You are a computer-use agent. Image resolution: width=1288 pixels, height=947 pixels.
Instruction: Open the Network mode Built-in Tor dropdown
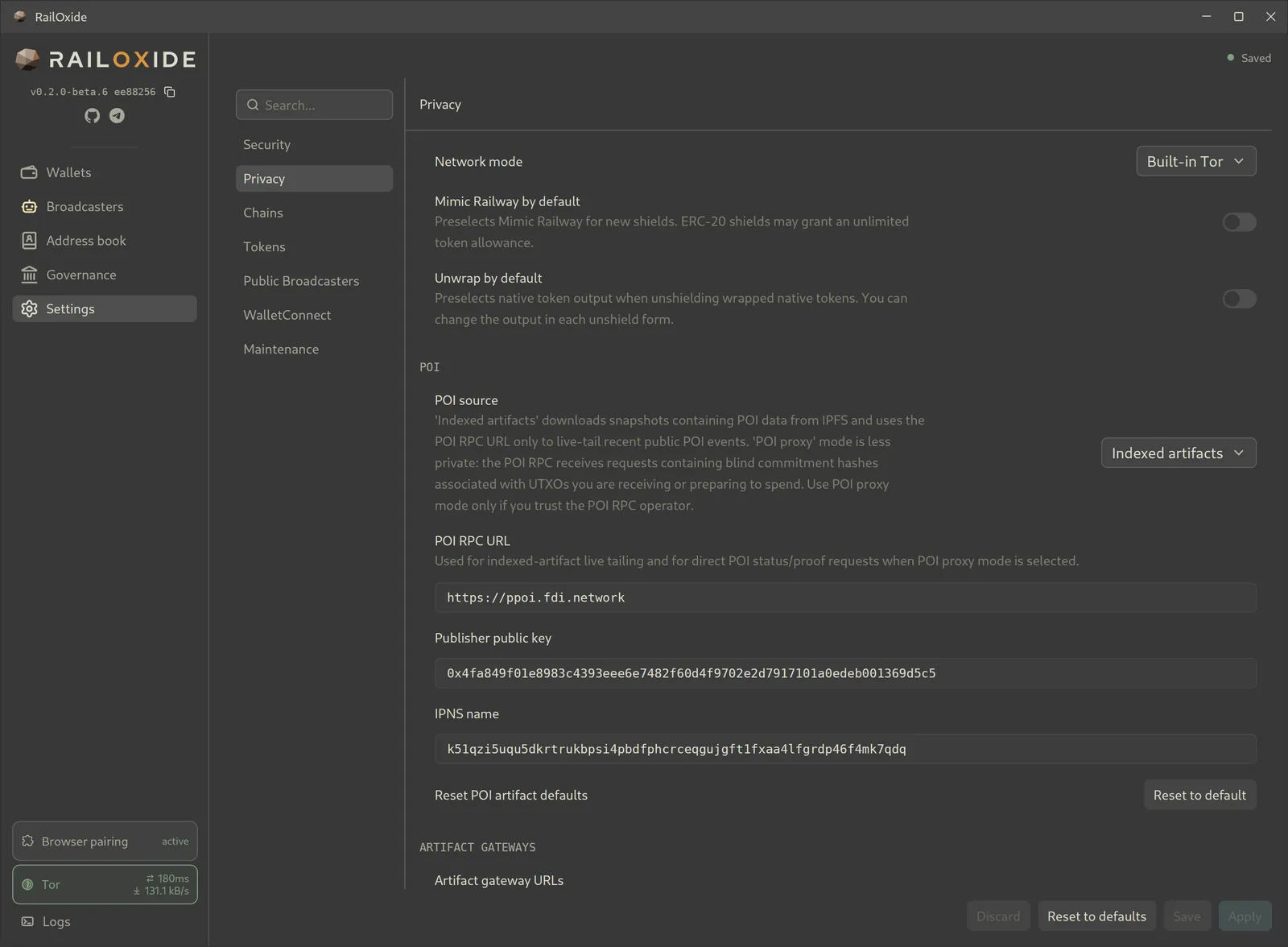click(x=1196, y=161)
